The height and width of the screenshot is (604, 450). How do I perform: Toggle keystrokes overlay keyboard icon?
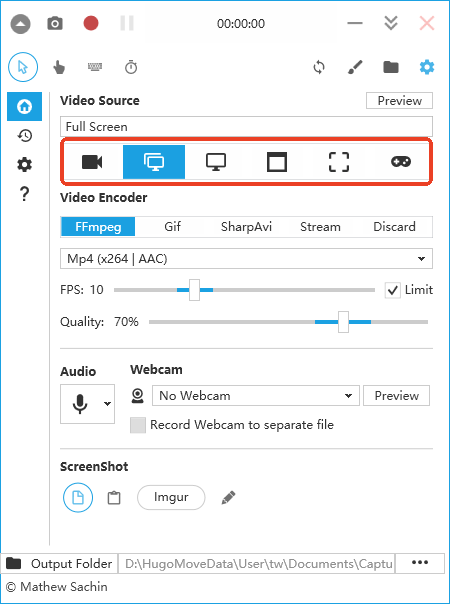(95, 67)
